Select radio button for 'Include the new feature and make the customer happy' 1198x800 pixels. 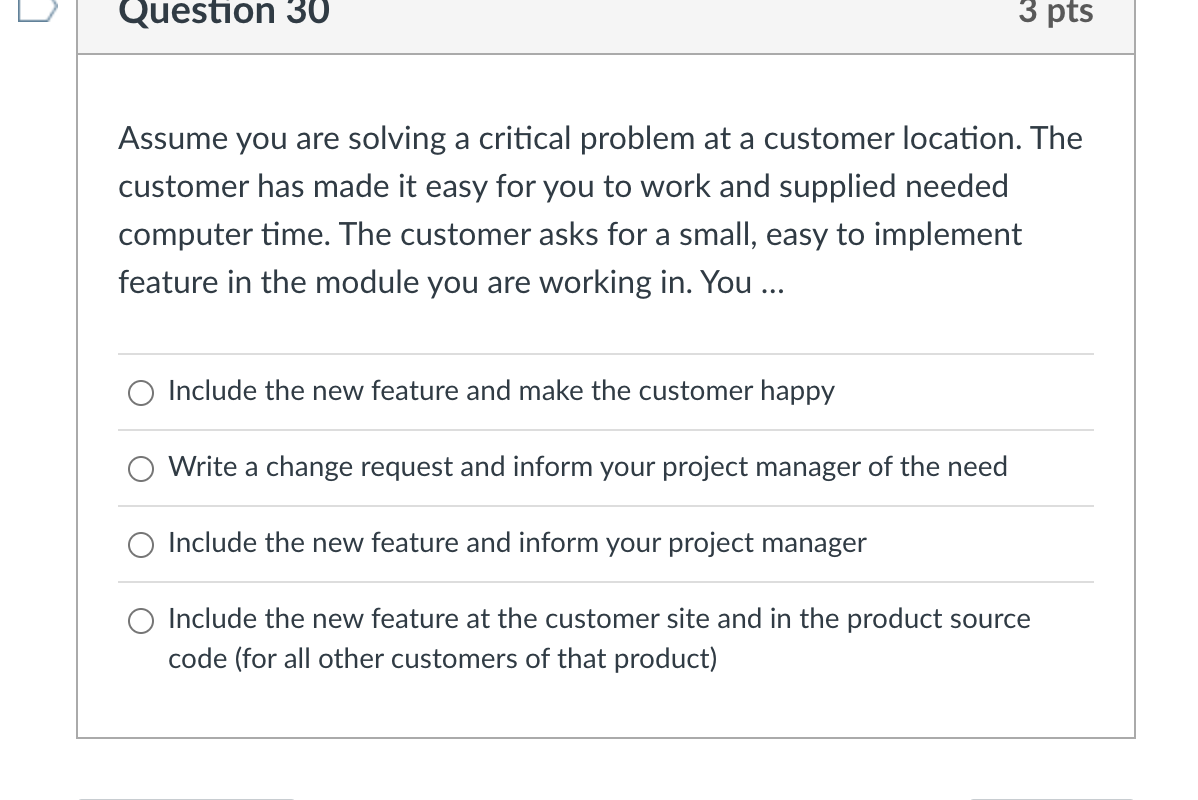(x=140, y=393)
